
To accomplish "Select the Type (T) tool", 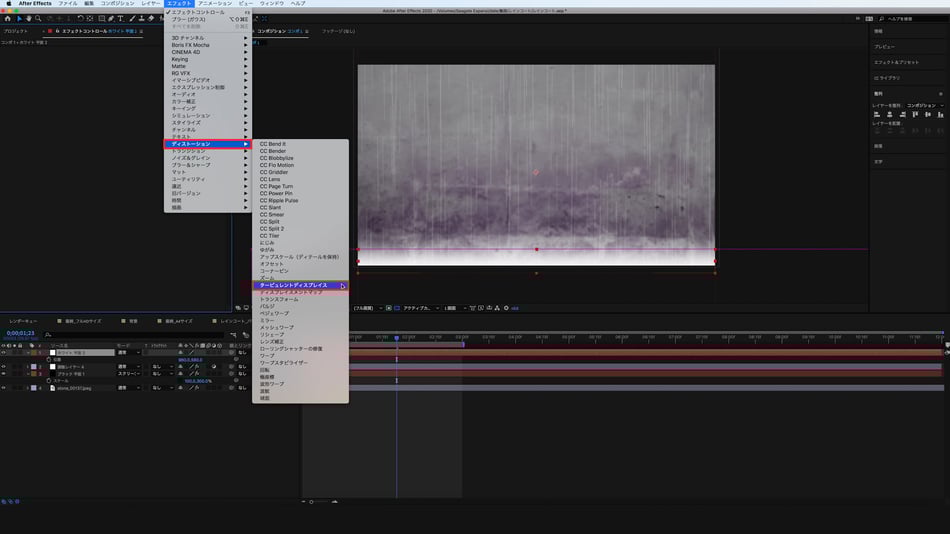I will pyautogui.click(x=121, y=18).
